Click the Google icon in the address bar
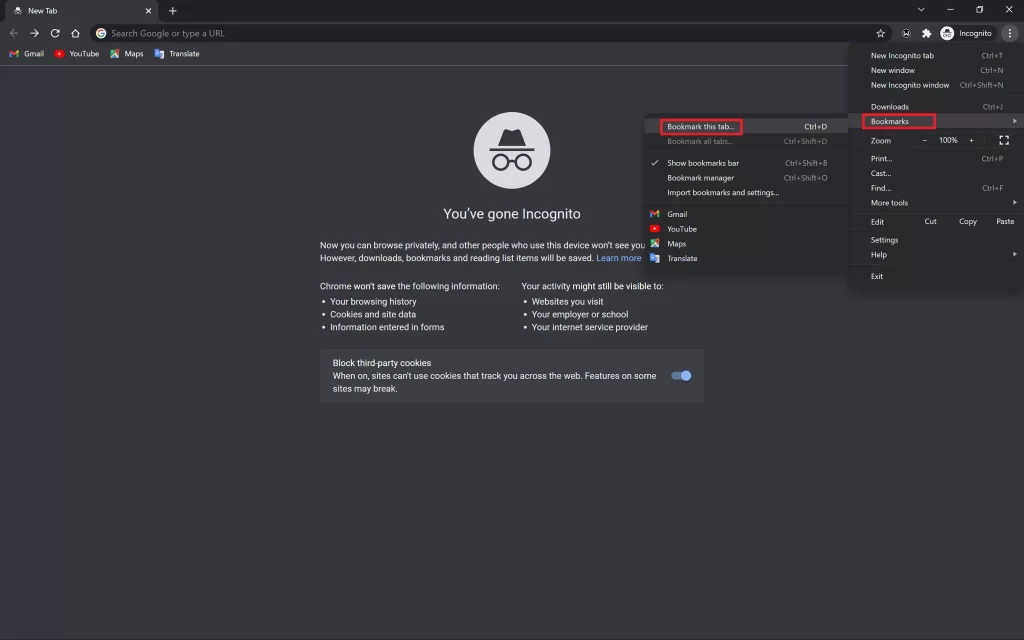The height and width of the screenshot is (640, 1024). (101, 33)
